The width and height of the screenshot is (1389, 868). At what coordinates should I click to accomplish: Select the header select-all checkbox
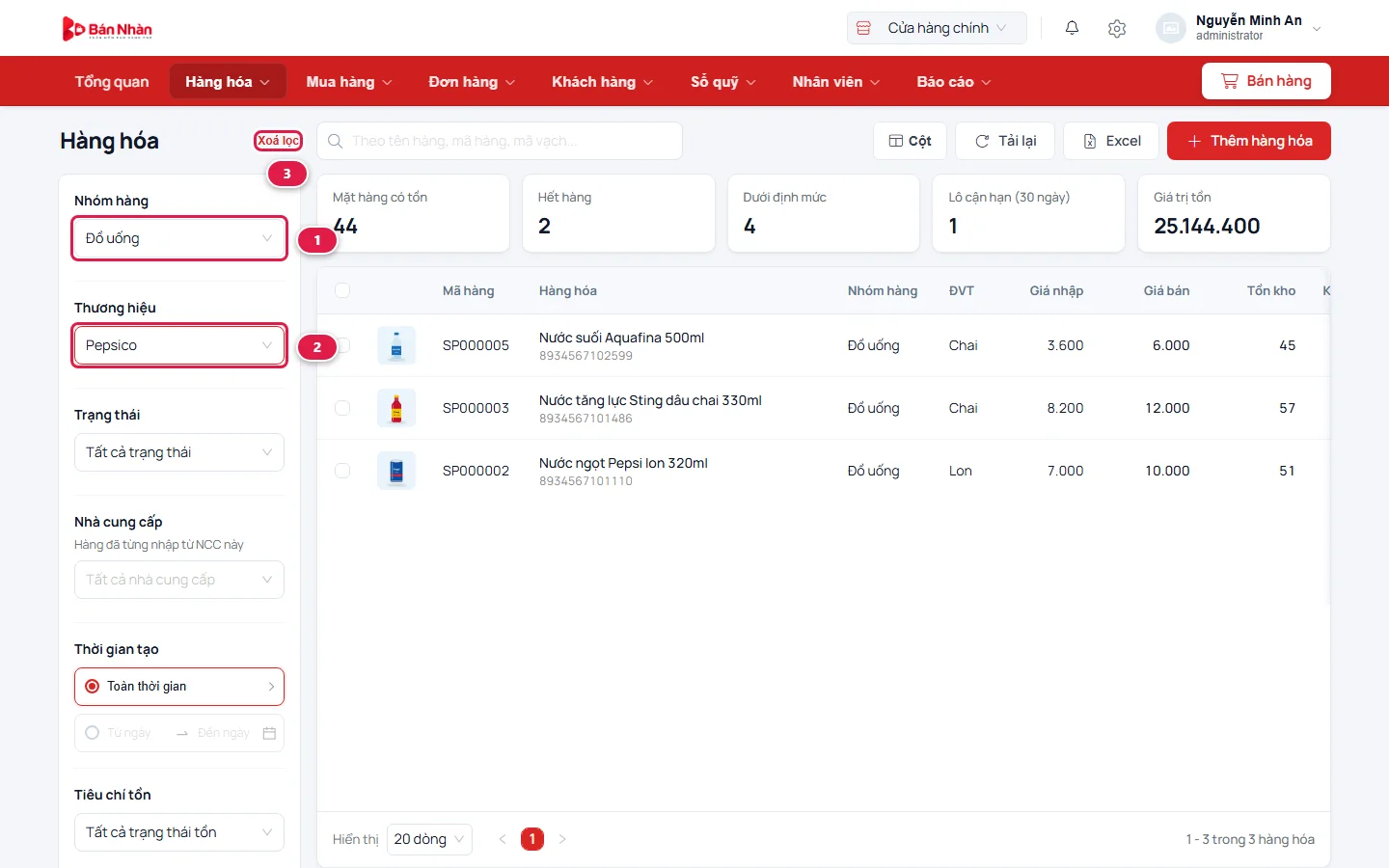click(x=342, y=290)
